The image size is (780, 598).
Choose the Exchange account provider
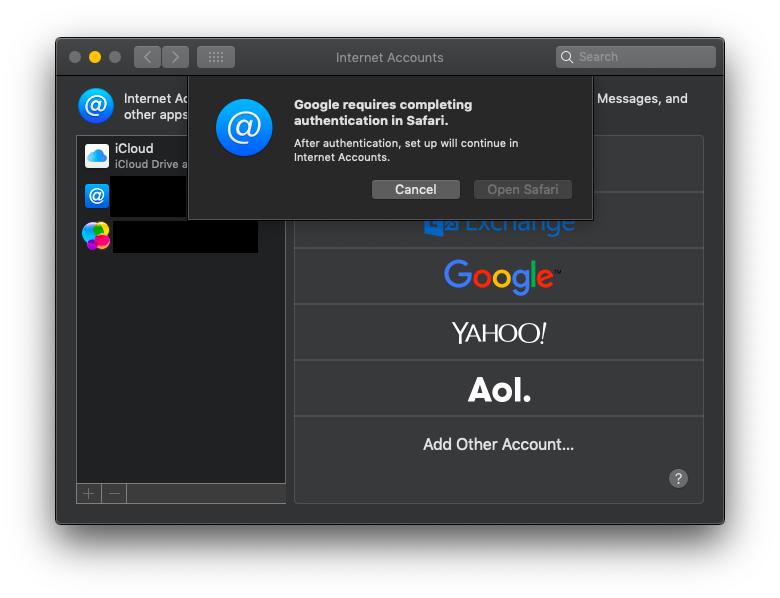coord(499,227)
